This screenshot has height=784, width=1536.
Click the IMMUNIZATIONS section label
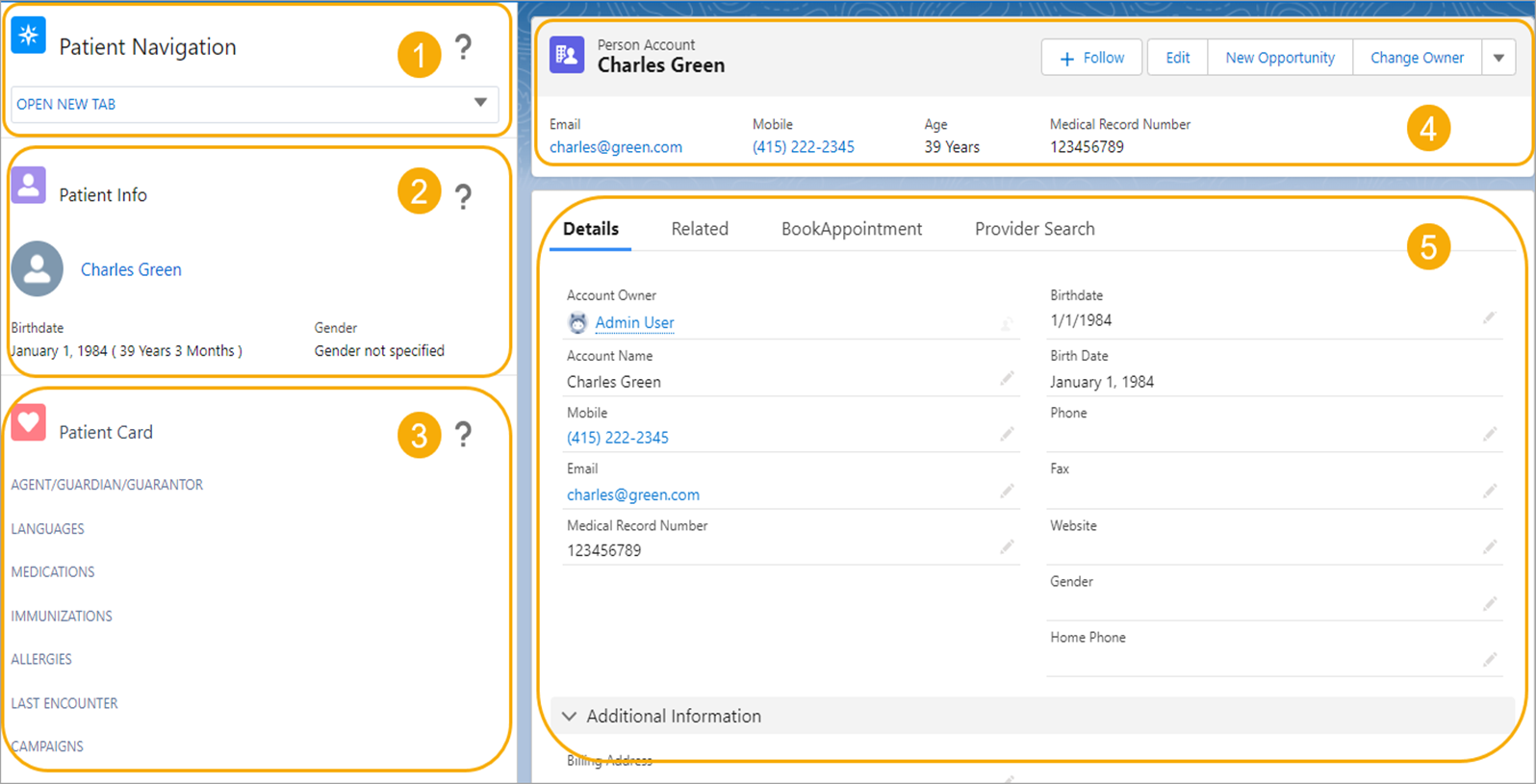62,616
